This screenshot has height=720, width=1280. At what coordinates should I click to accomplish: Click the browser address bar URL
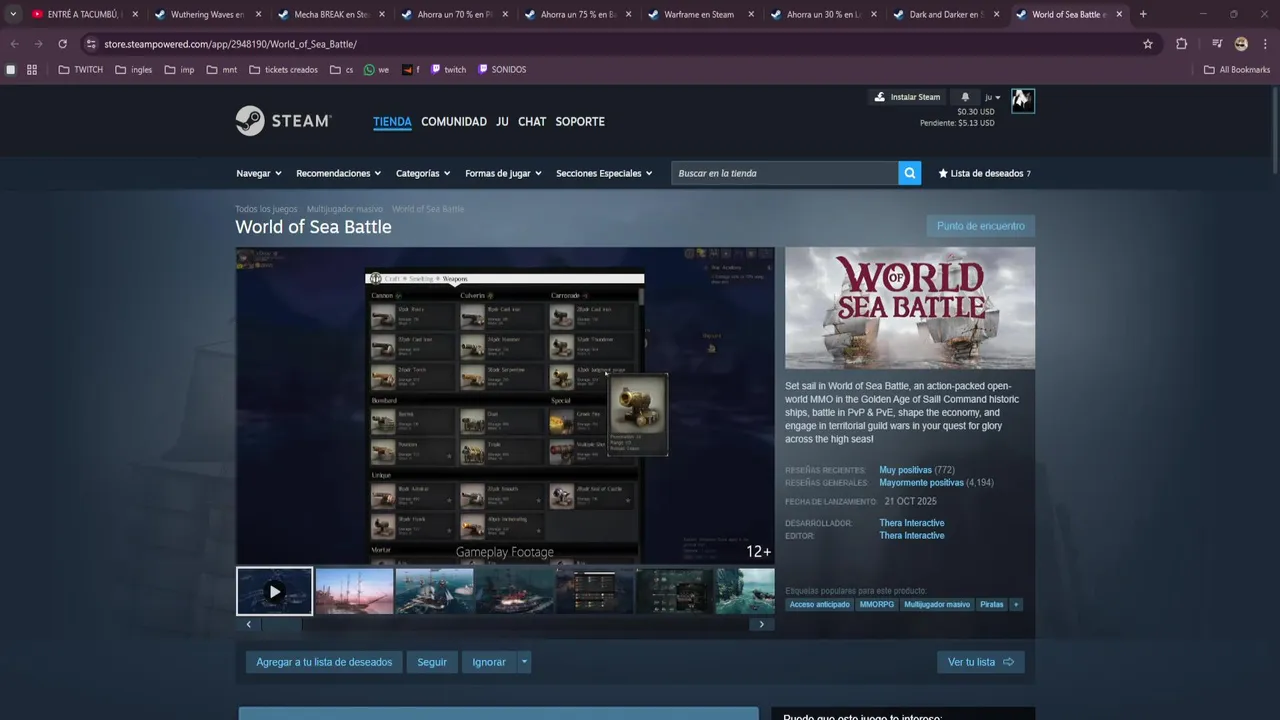click(x=230, y=44)
